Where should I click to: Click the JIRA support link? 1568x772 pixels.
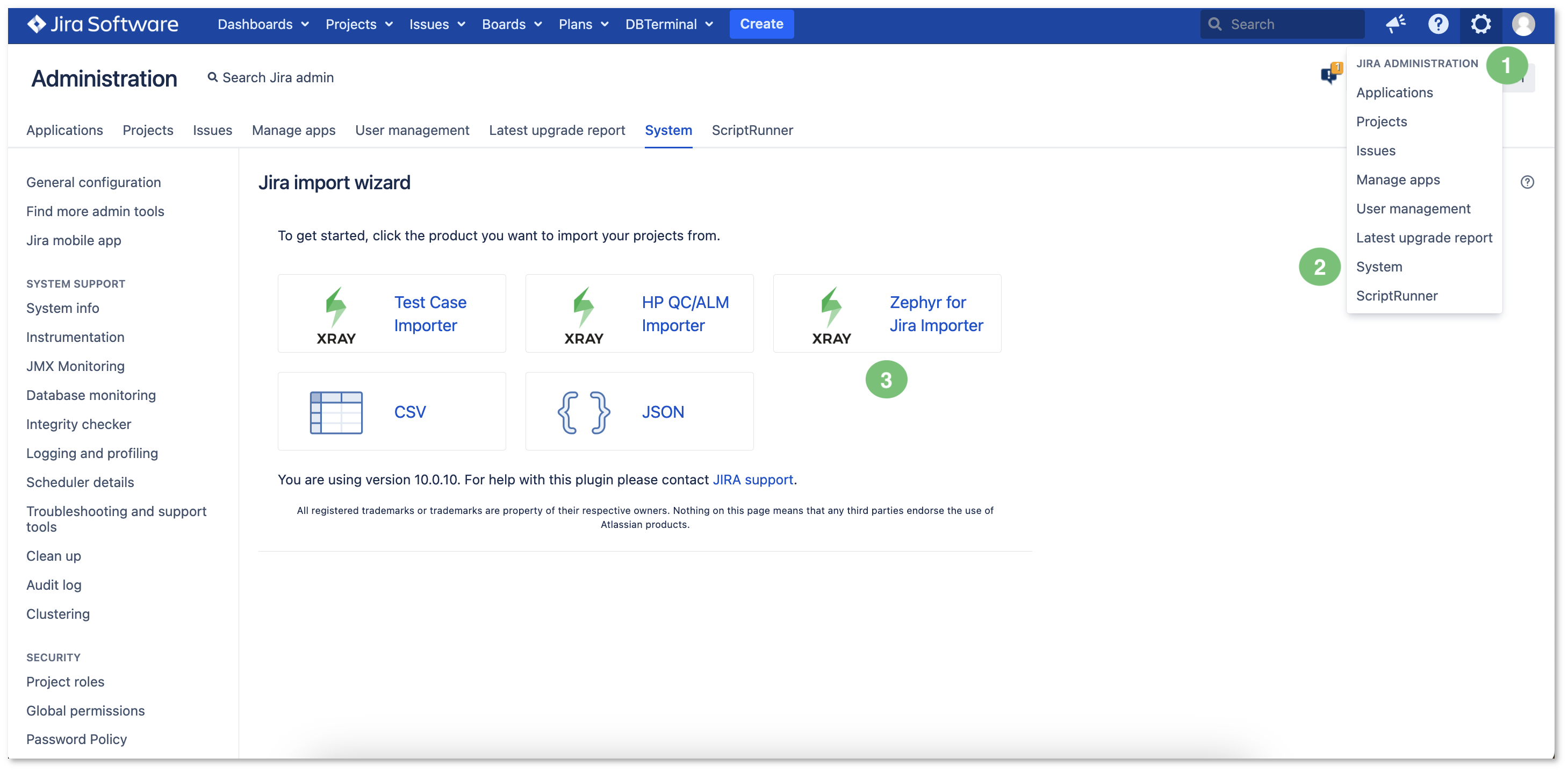pyautogui.click(x=753, y=480)
